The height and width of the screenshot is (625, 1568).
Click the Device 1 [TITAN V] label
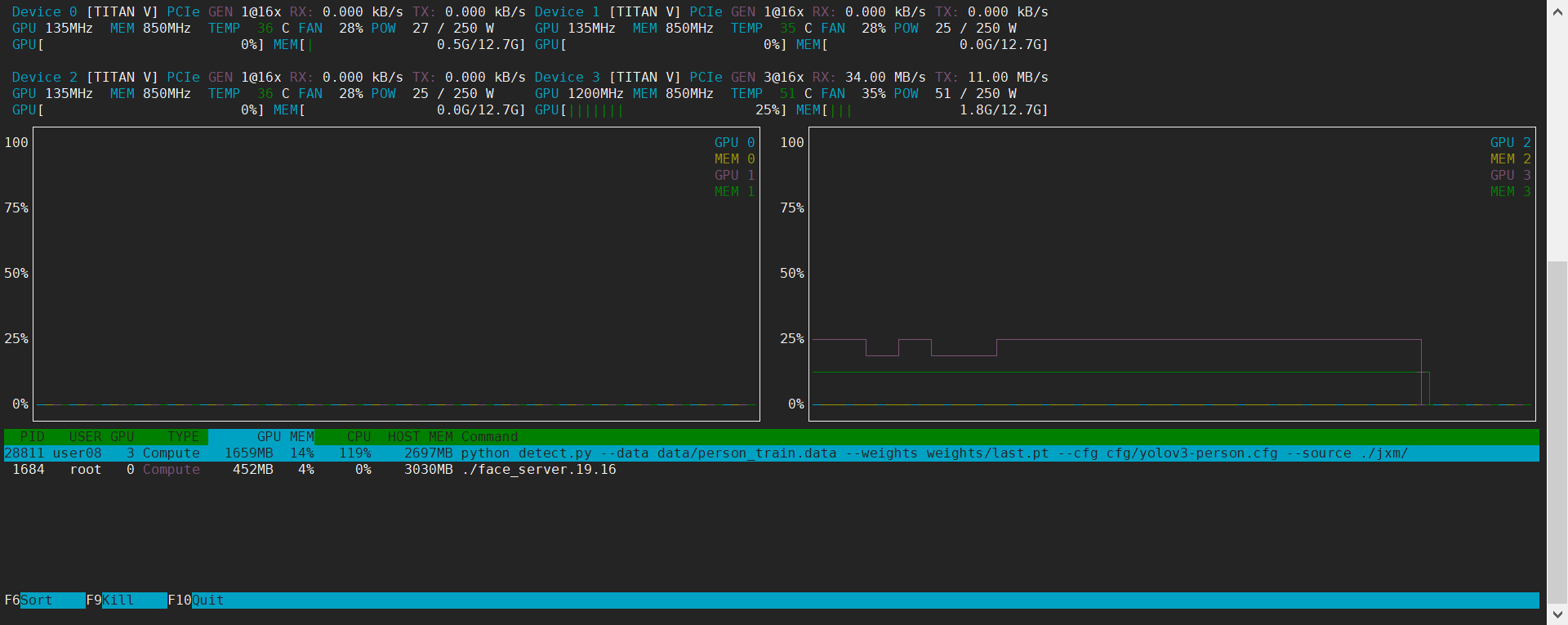[x=608, y=12]
